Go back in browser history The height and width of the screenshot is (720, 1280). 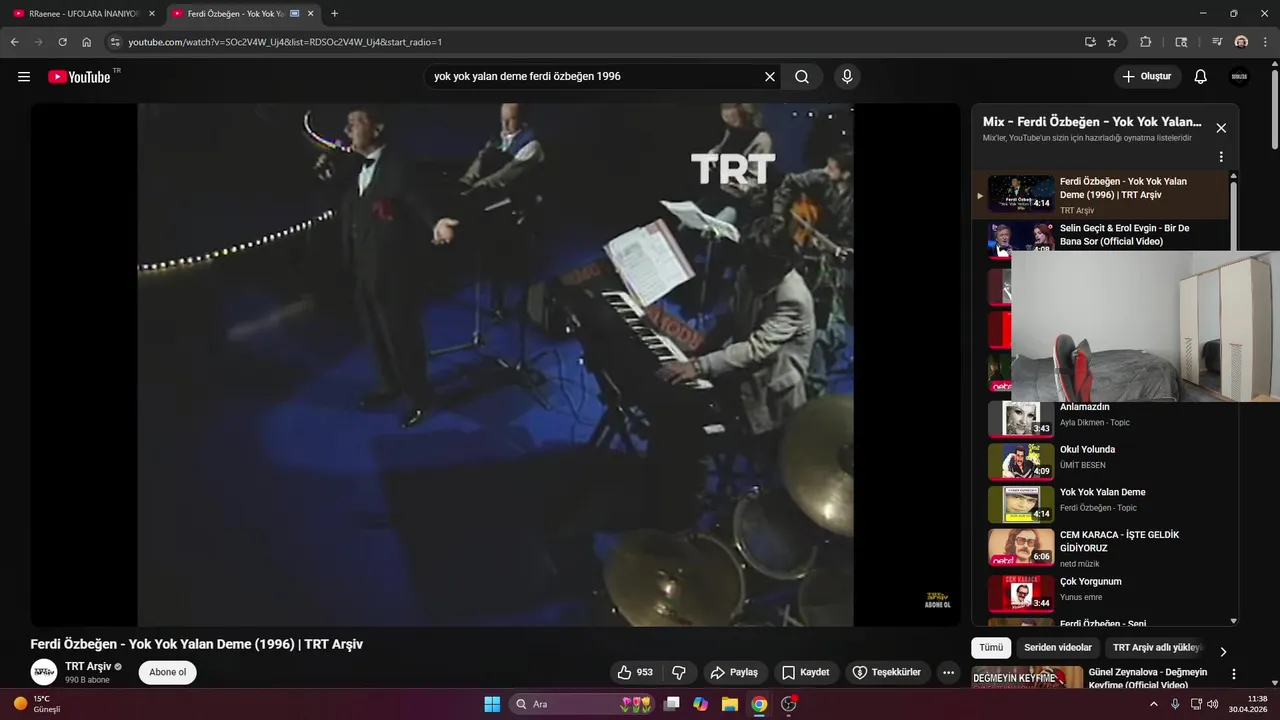tap(14, 42)
